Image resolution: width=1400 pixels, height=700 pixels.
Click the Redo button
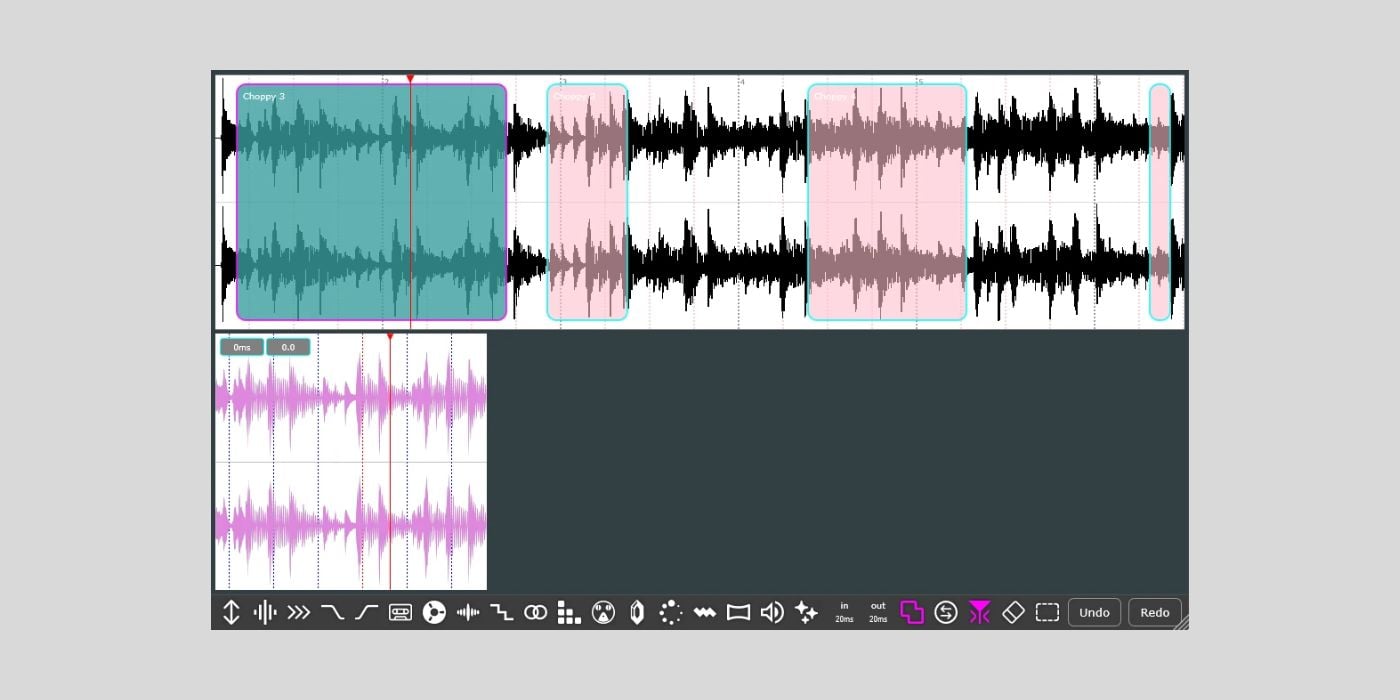pos(1155,612)
